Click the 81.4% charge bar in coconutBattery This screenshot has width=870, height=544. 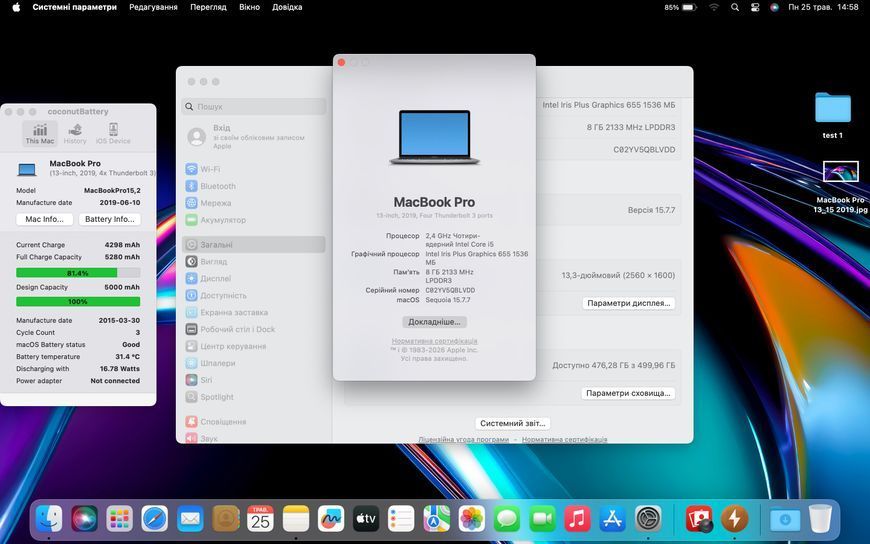[x=78, y=273]
